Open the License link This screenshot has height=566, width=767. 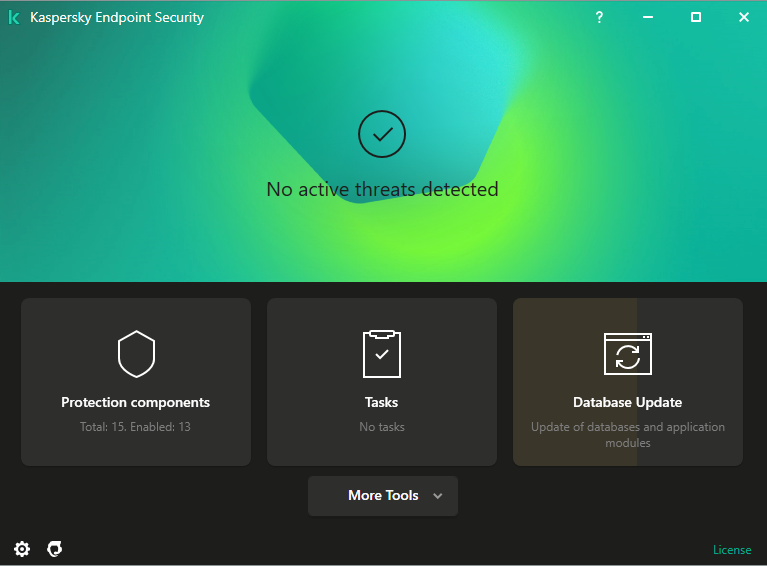731,550
